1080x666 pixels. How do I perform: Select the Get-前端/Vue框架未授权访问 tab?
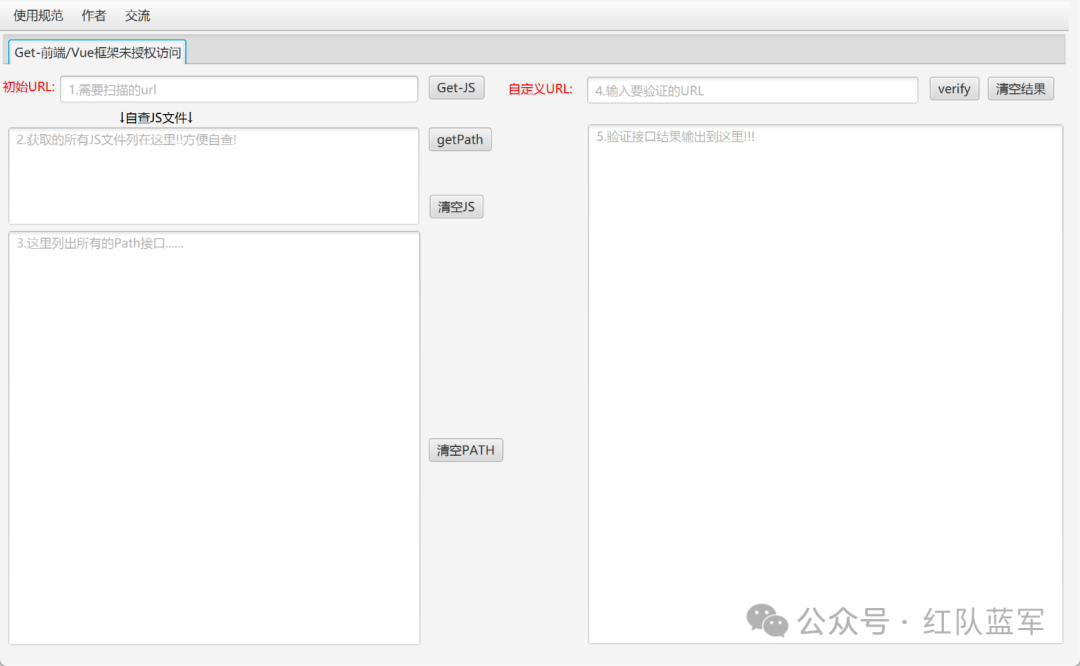97,52
